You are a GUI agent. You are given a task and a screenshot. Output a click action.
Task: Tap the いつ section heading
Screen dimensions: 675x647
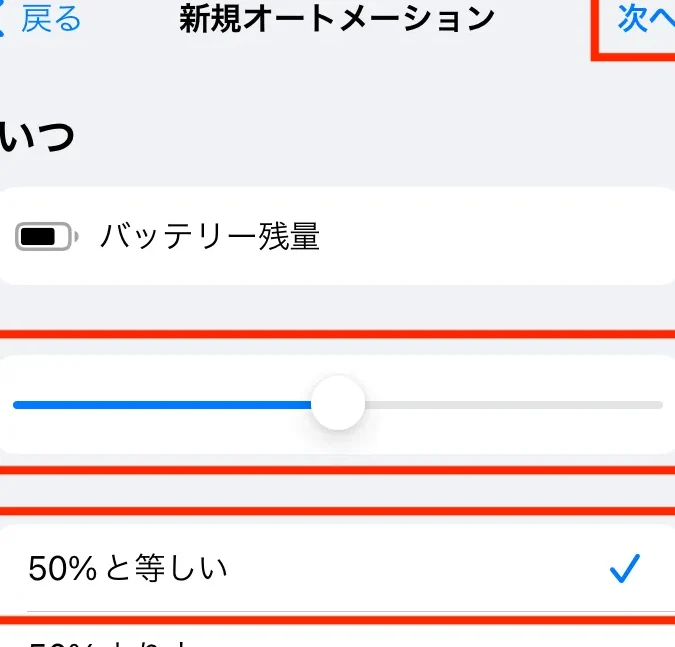(37, 136)
